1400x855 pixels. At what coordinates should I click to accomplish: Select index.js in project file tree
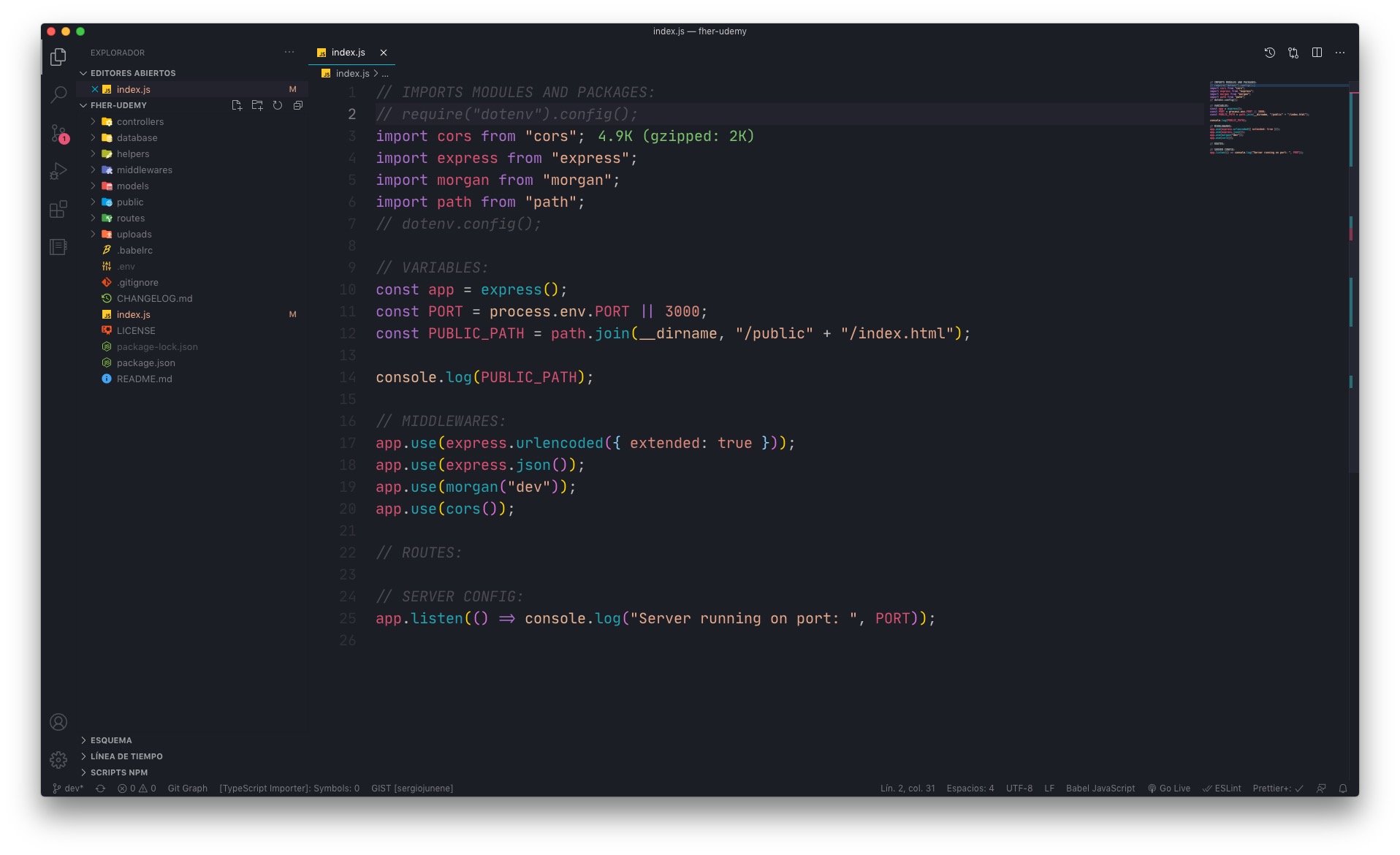[x=193, y=315]
